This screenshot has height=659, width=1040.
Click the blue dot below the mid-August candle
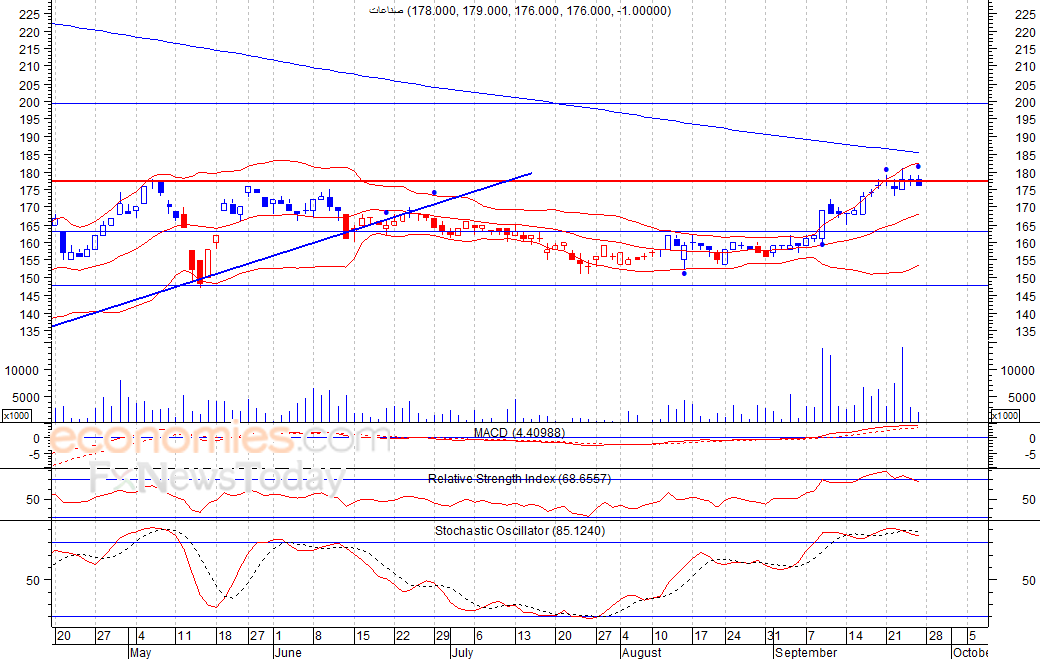[x=684, y=273]
